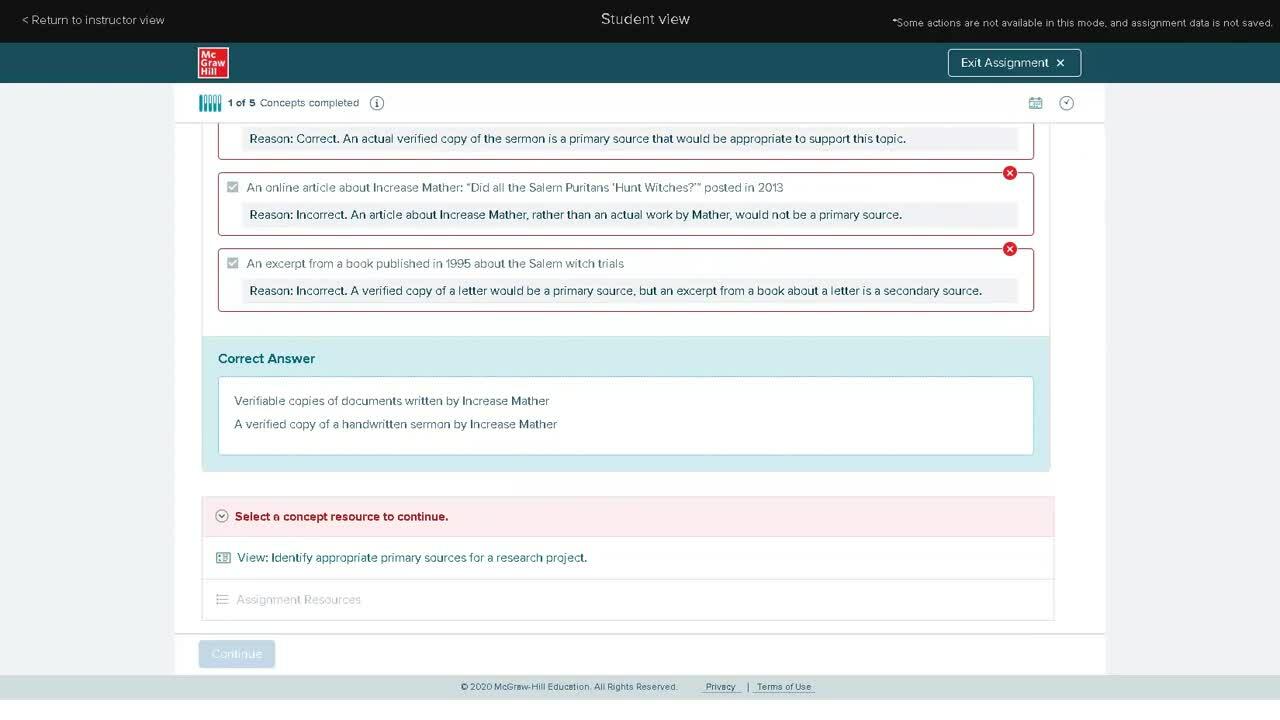Toggle checkbox for online article about Increase Mather
Viewport: 1280px width, 720px height.
coord(233,187)
